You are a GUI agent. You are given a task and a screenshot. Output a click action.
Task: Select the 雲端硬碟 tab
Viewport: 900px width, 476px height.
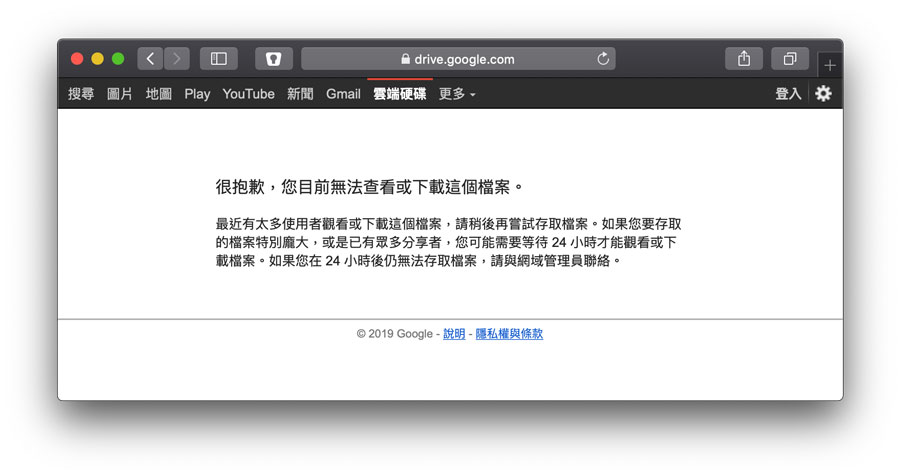coord(399,94)
